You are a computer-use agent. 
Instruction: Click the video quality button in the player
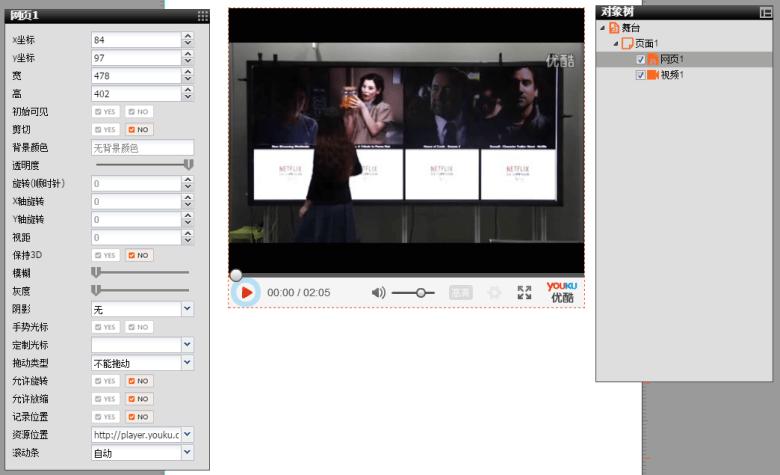460,292
